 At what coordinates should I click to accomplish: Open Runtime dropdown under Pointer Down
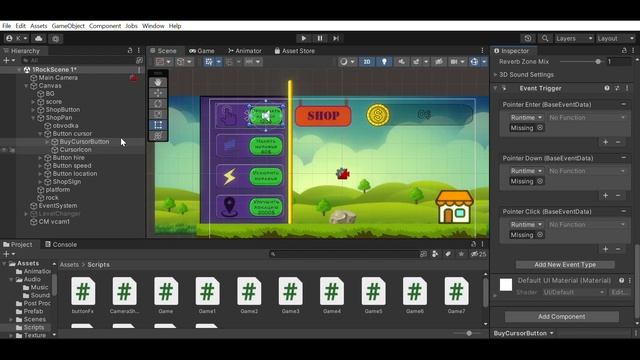(x=526, y=171)
